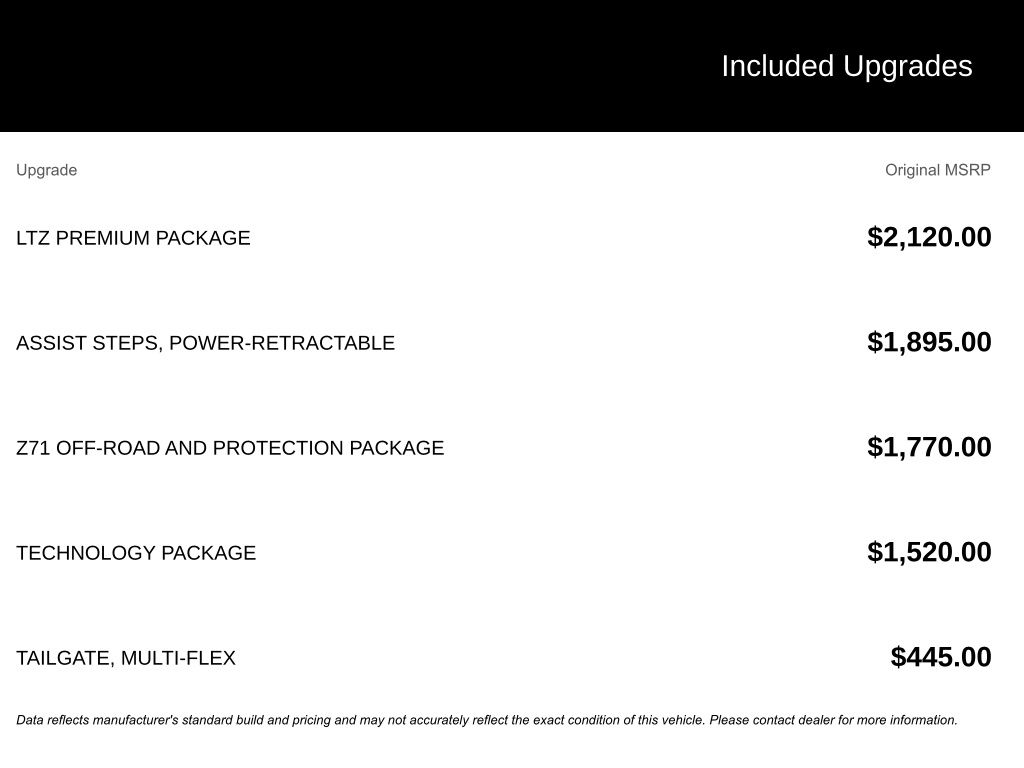Click the Upgrade column header
Image resolution: width=1024 pixels, height=768 pixels.
pyautogui.click(x=46, y=170)
